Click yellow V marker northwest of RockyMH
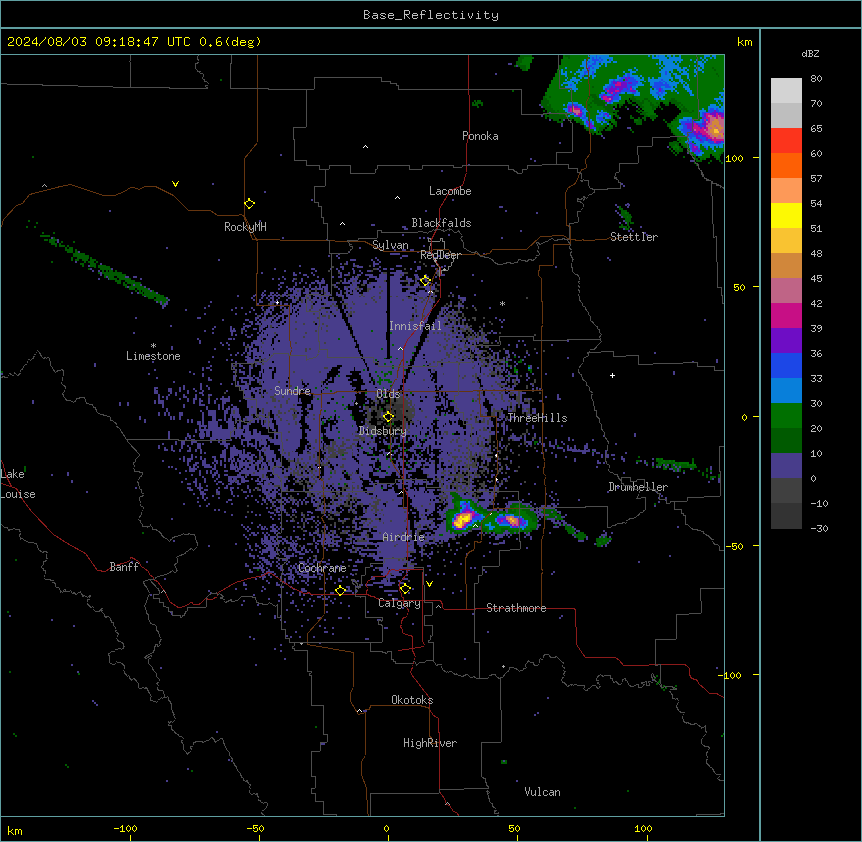 (175, 184)
